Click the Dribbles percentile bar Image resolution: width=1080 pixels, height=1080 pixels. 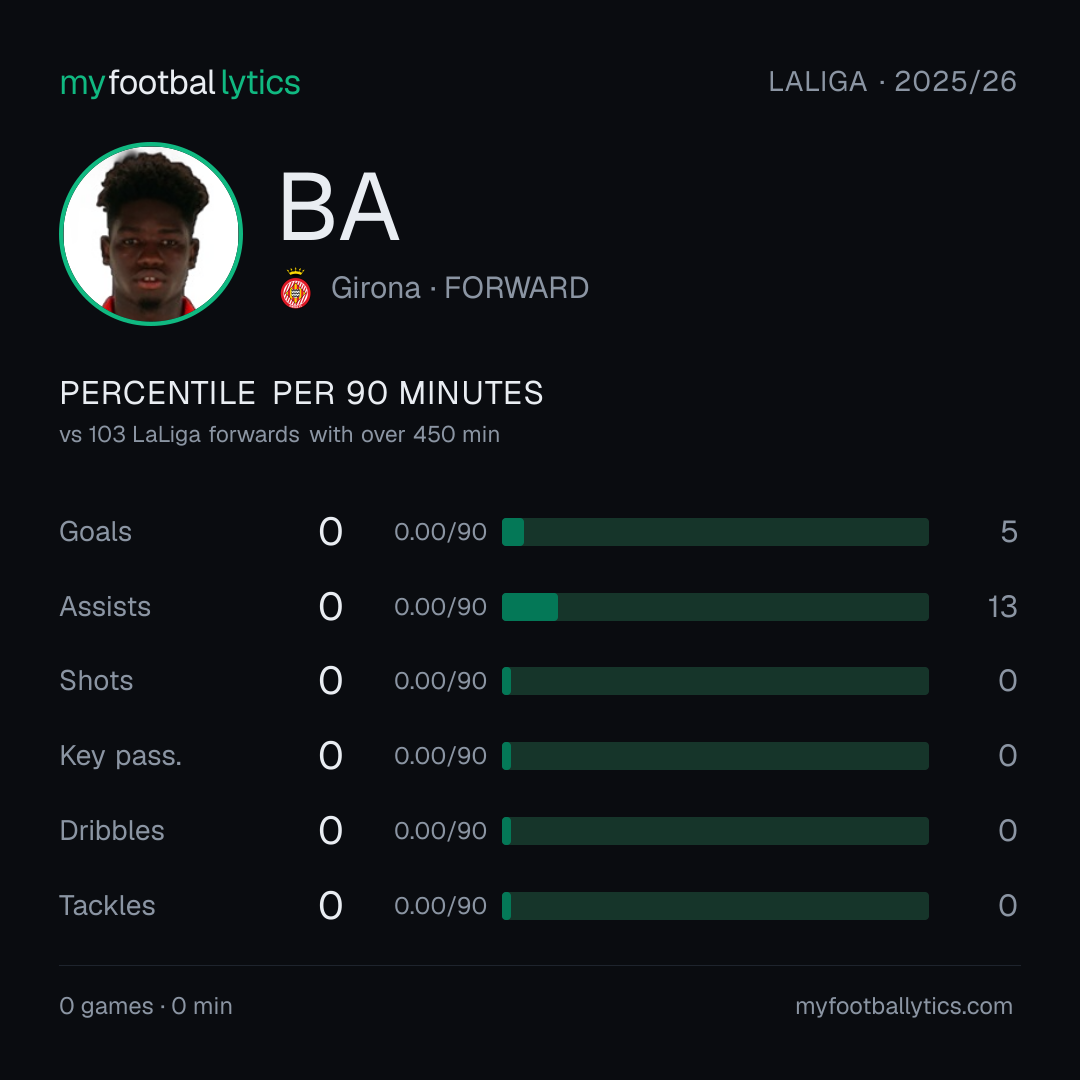pos(715,831)
